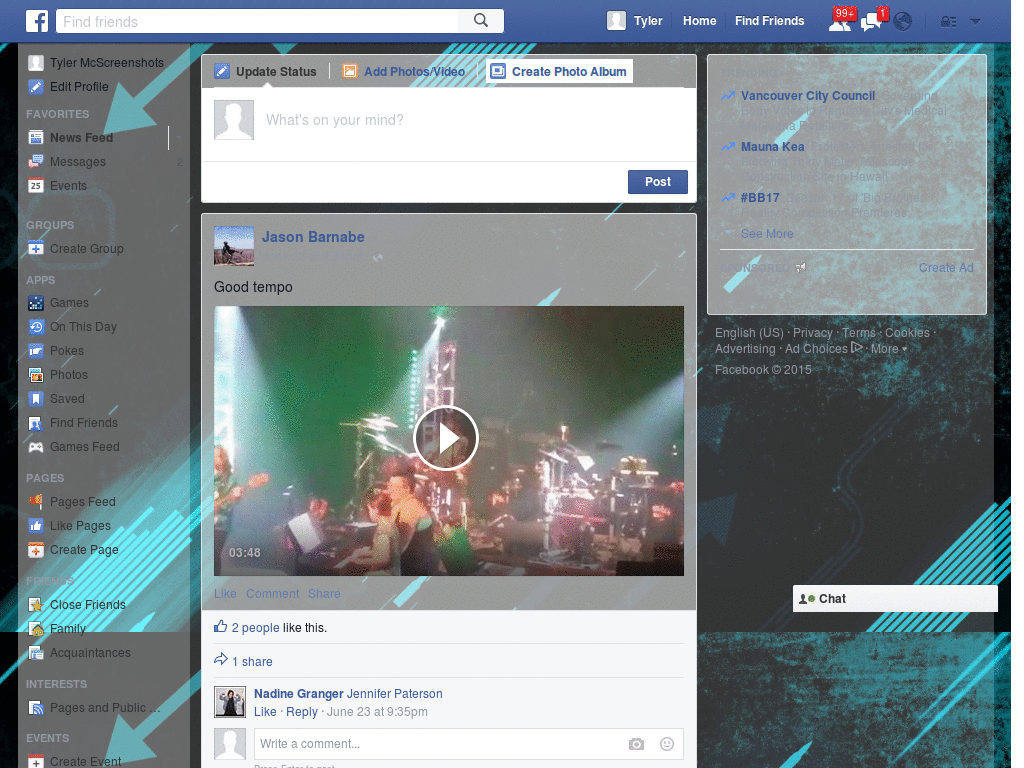Play the Good tempo video
The height and width of the screenshot is (768, 1024).
pyautogui.click(x=447, y=438)
